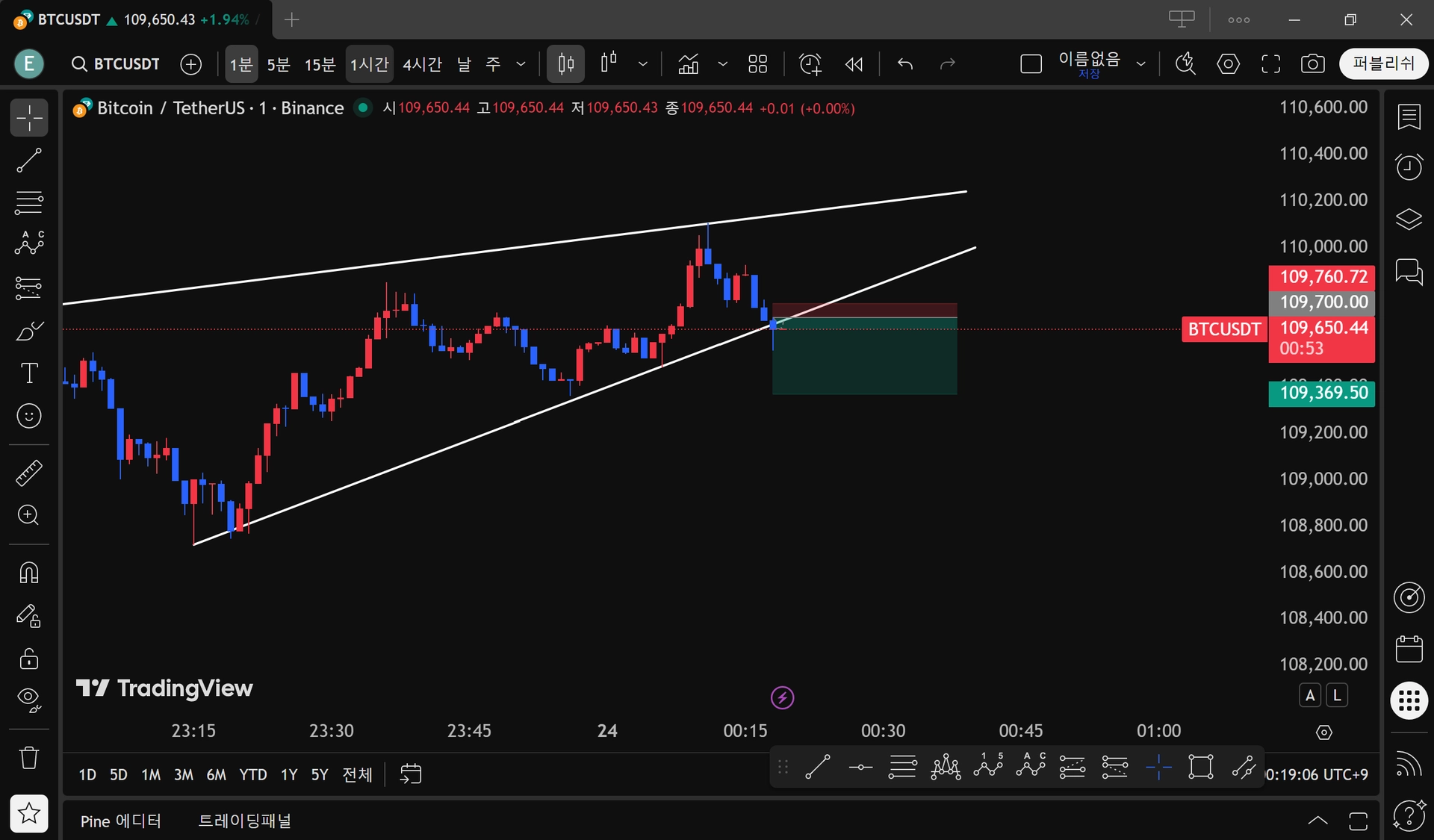The image size is (1434, 840).
Task: Click the indicators chart icon
Action: coord(688,64)
